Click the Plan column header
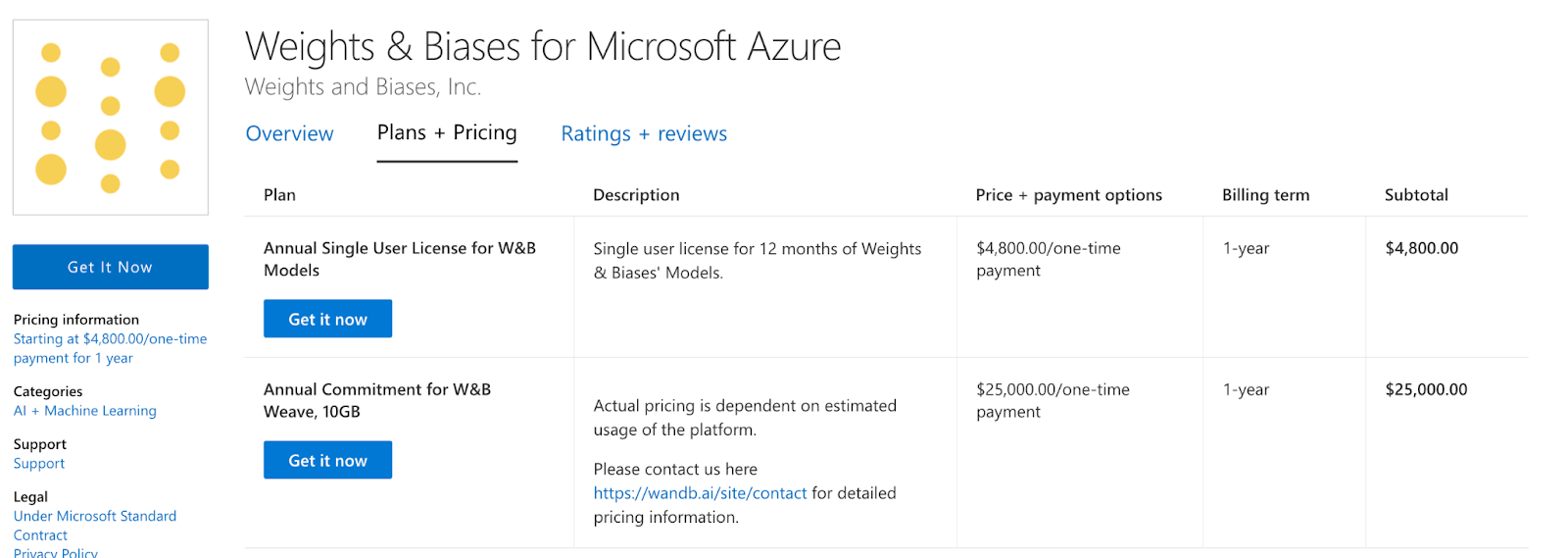 point(279,195)
